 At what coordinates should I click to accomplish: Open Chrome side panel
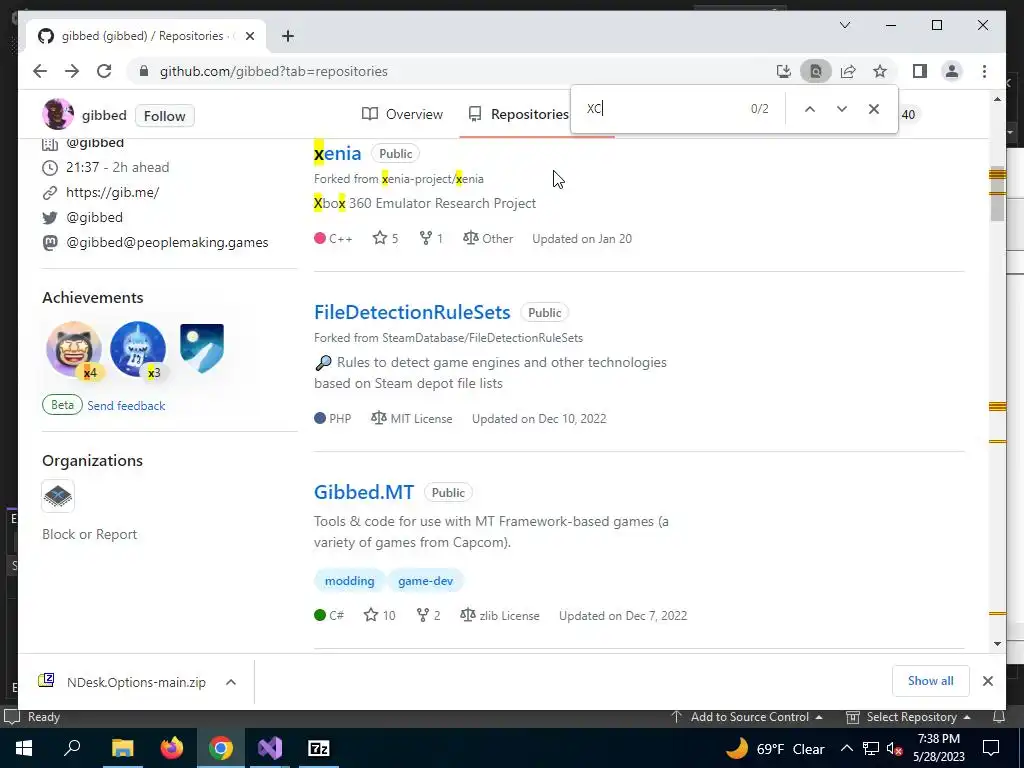click(920, 71)
